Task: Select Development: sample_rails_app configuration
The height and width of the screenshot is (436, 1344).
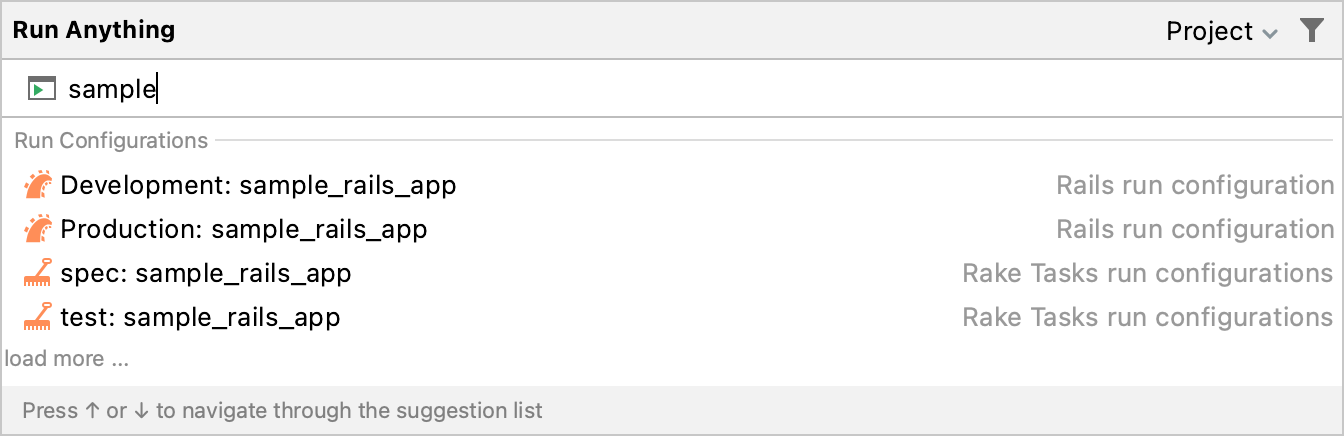Action: pyautogui.click(x=258, y=186)
